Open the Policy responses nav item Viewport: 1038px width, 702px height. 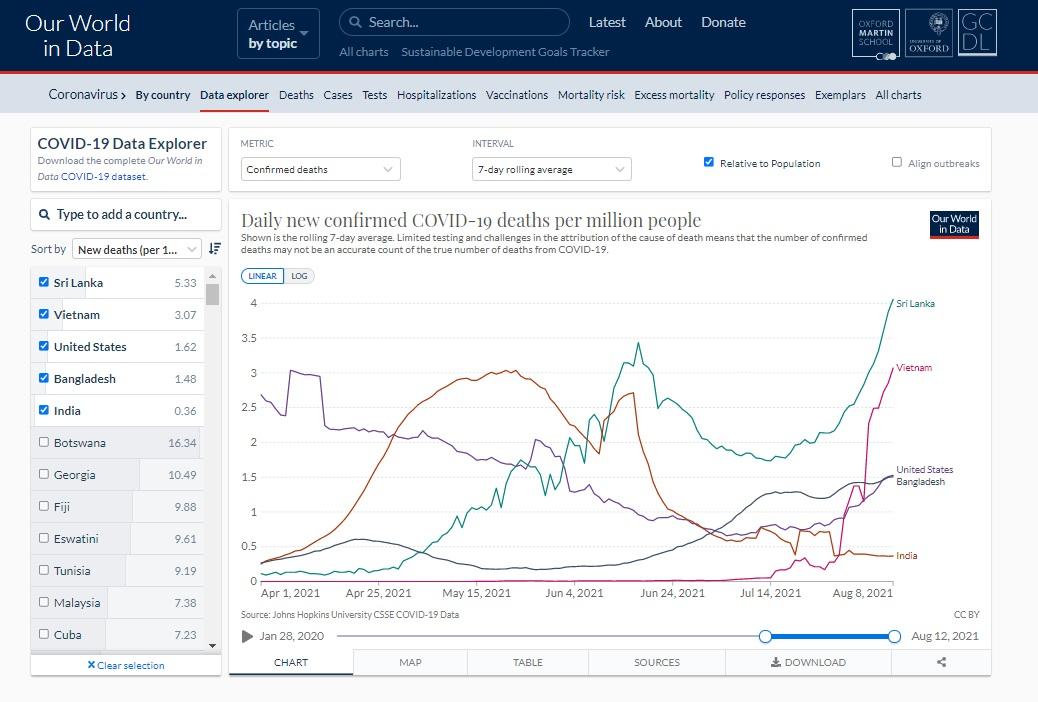coord(765,95)
